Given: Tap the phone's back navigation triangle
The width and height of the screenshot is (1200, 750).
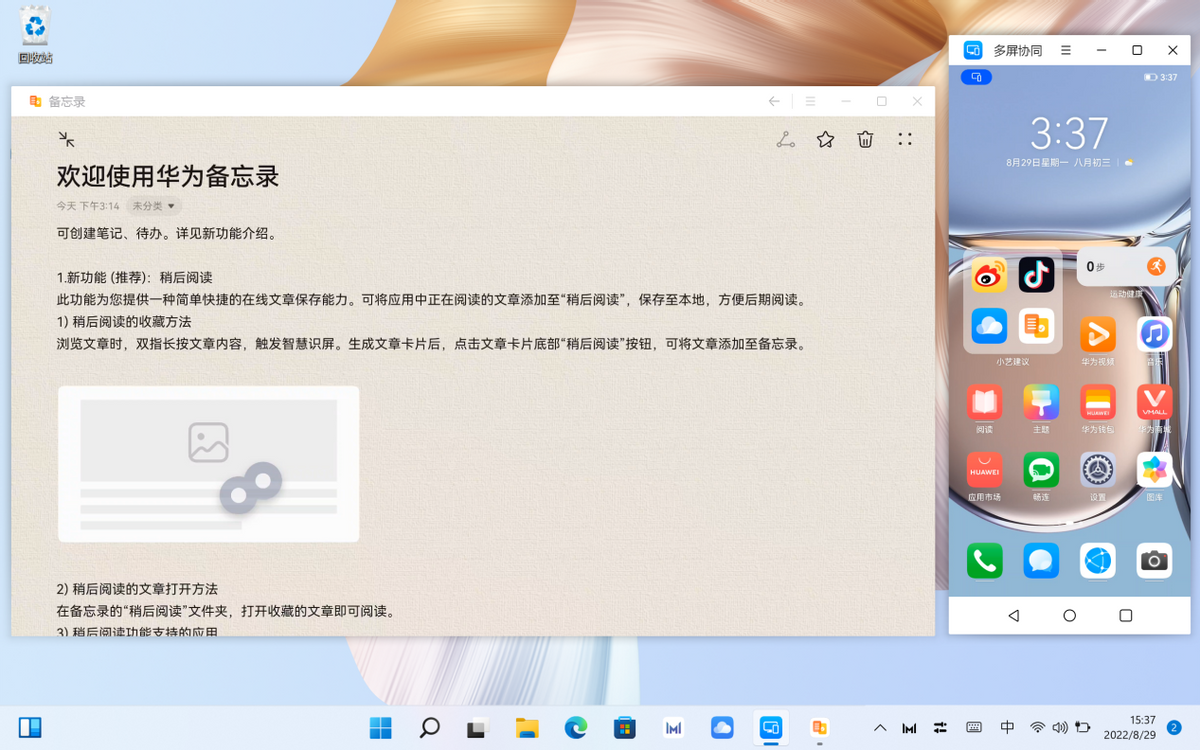Looking at the screenshot, I should [1013, 616].
